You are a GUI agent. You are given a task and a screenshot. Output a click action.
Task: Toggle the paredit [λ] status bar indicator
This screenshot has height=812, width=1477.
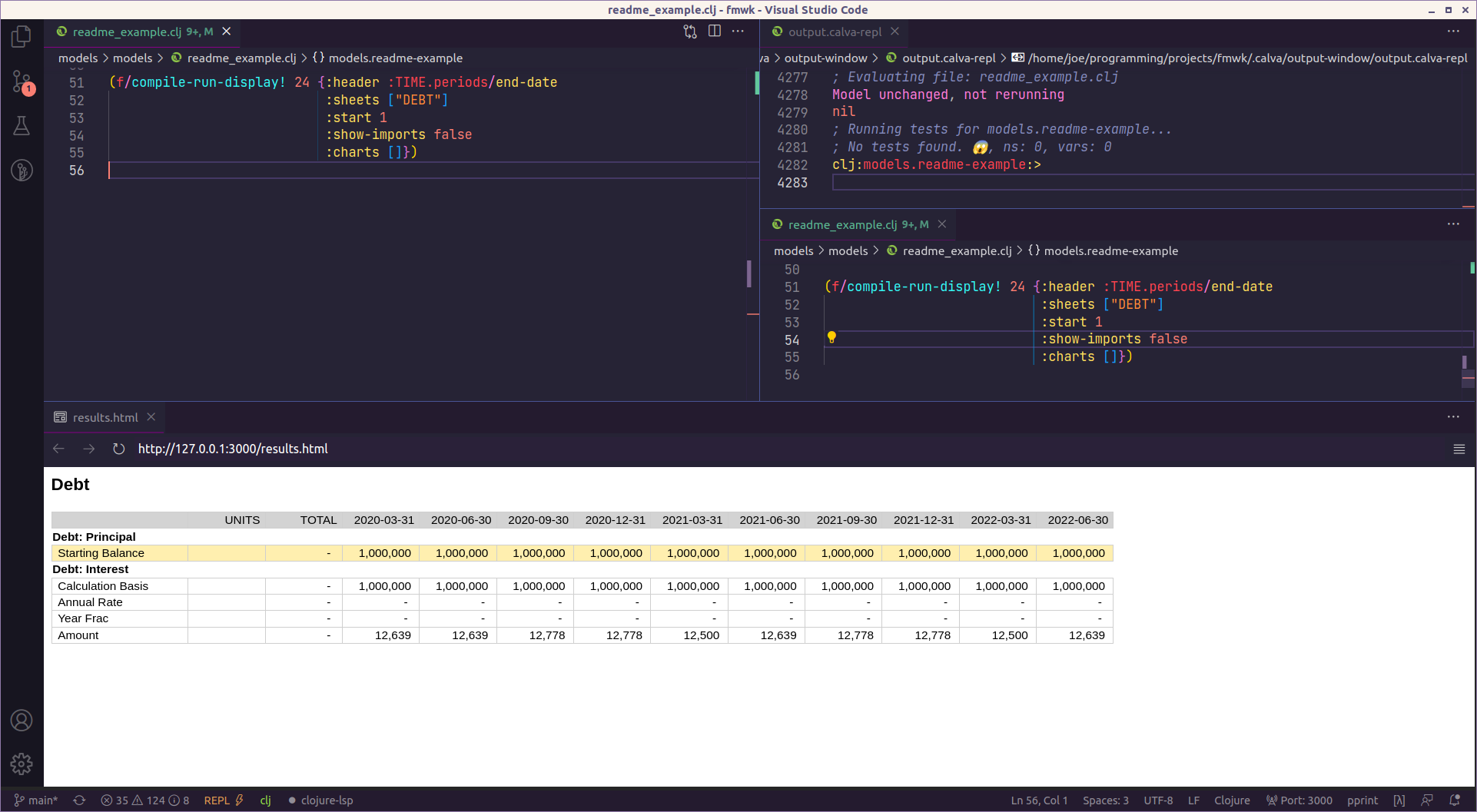click(x=1399, y=800)
